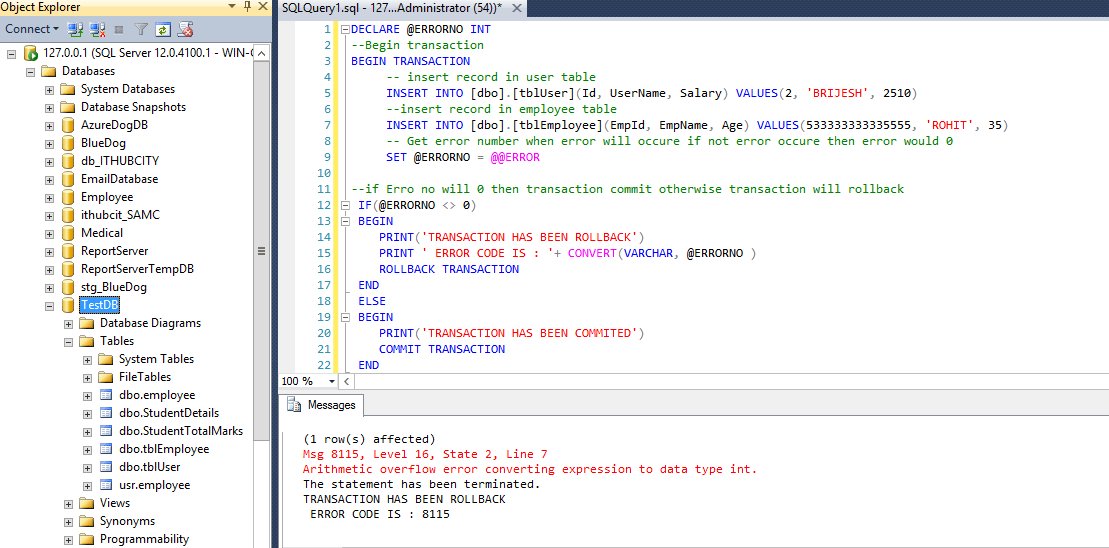Expand the stg_BlueDog database node

pos(49,288)
